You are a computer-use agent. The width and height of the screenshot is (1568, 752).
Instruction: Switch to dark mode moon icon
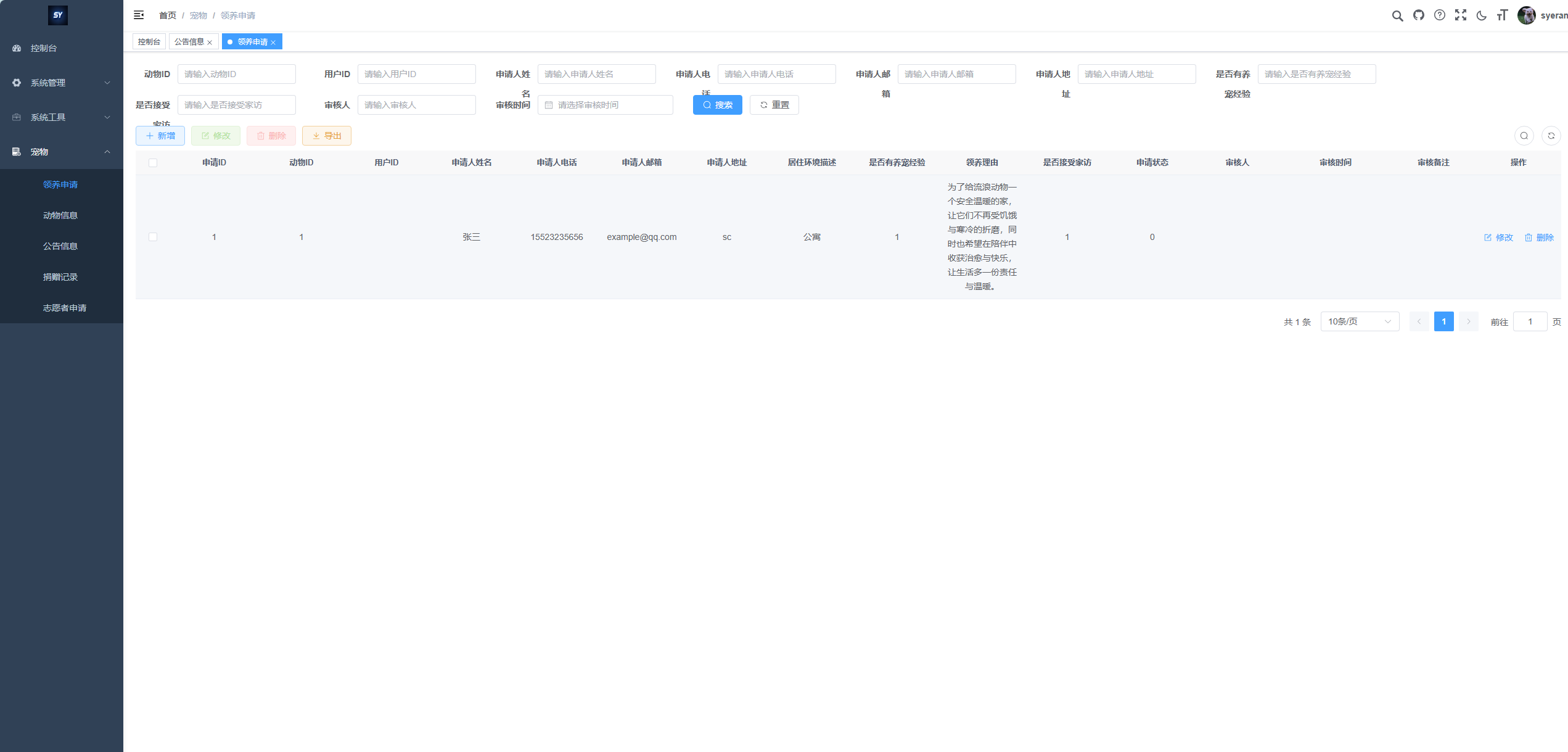pos(1481,15)
